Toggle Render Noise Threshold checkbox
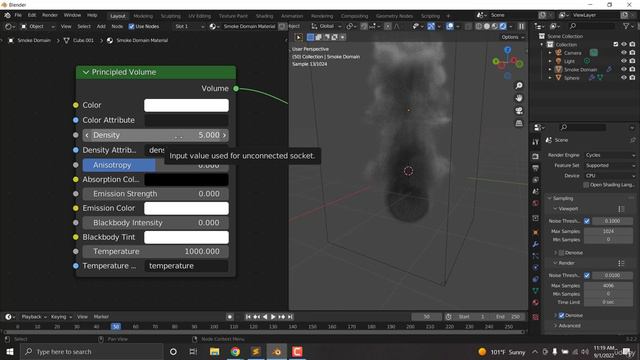The width and height of the screenshot is (640, 360). (x=587, y=276)
